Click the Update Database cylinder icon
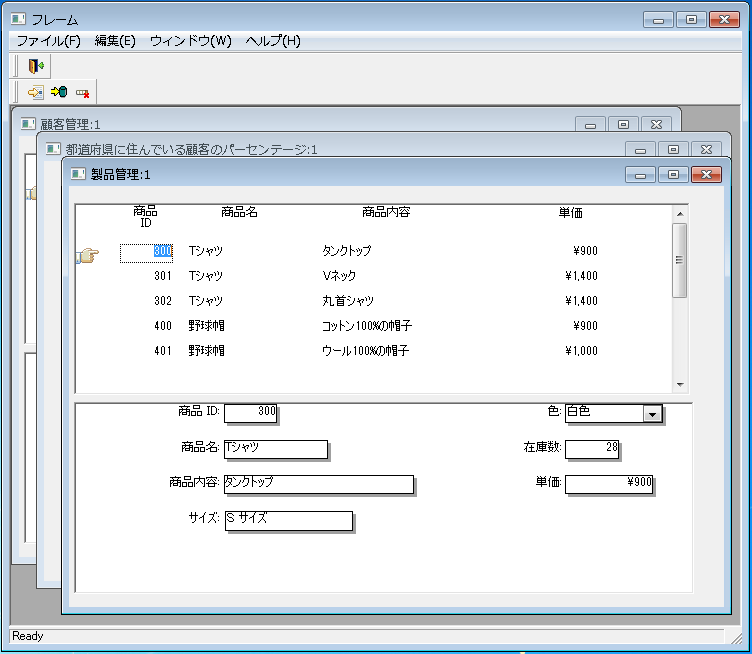The width and height of the screenshot is (752, 654). 59,92
